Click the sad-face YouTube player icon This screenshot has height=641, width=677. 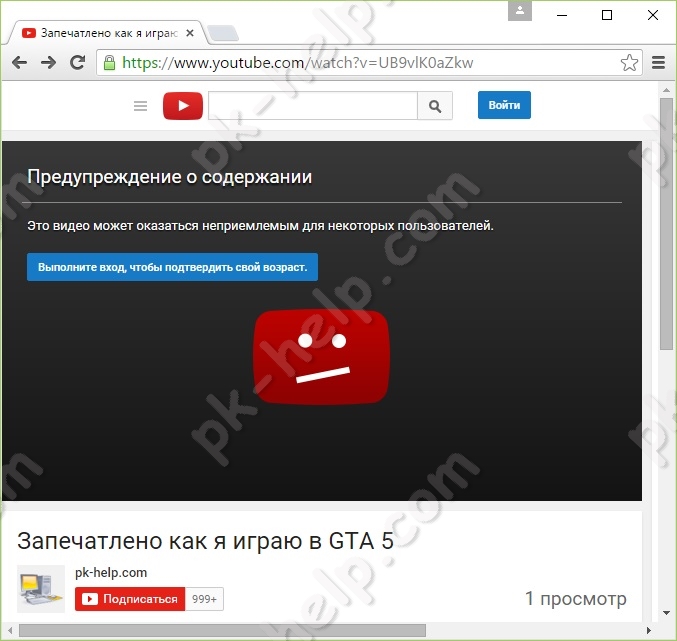tap(321, 357)
